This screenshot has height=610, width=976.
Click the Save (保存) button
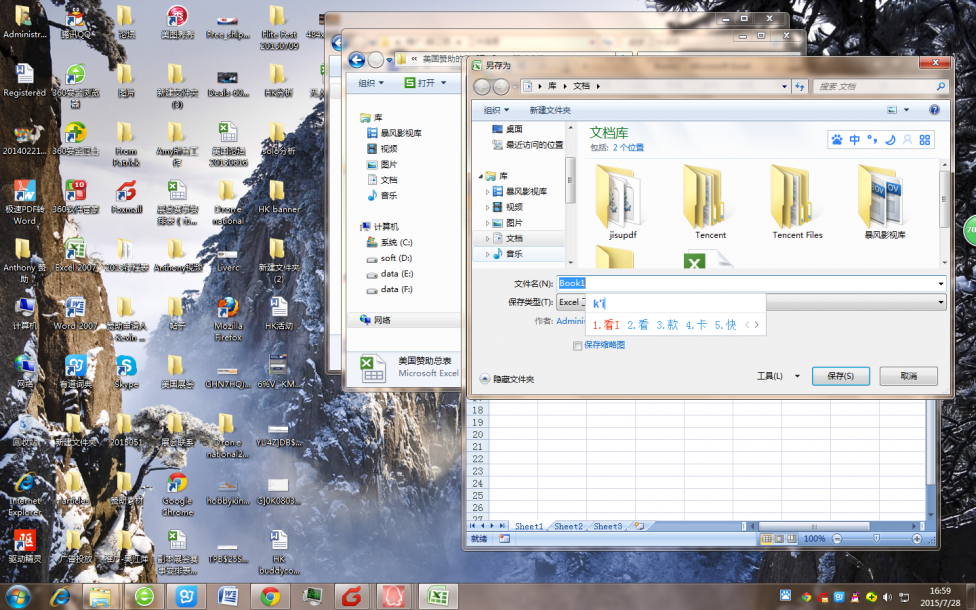pos(833,376)
